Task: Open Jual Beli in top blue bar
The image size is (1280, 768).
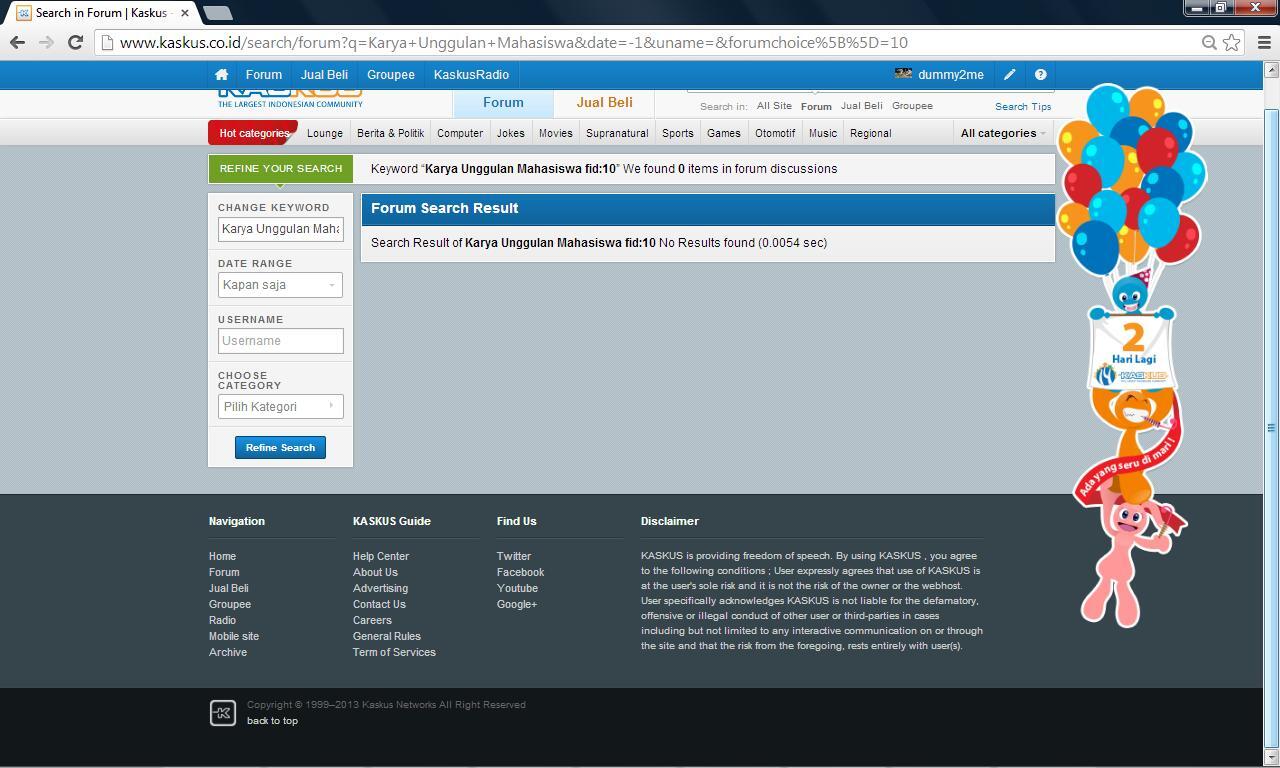Action: click(324, 75)
